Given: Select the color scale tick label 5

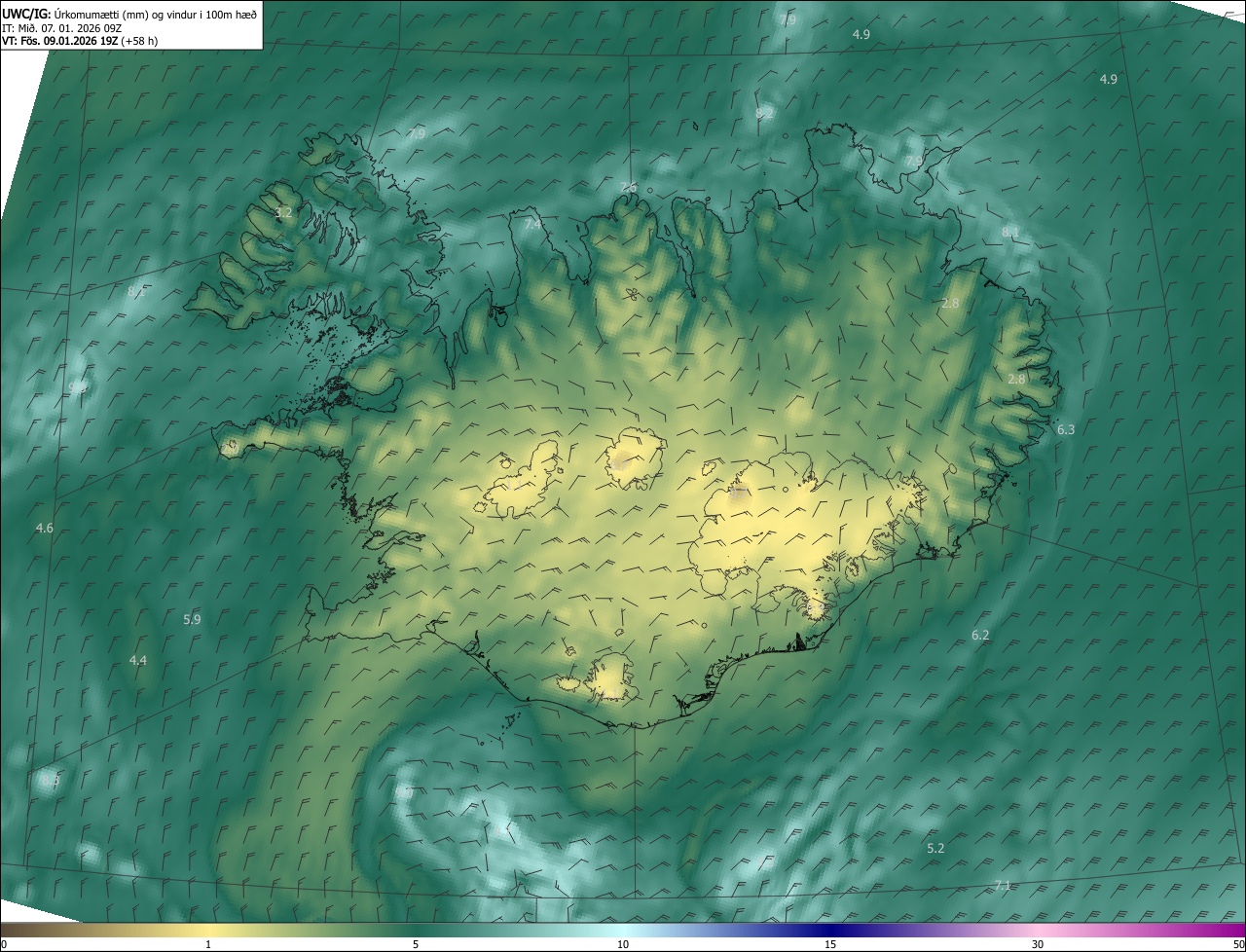Looking at the screenshot, I should (x=416, y=944).
